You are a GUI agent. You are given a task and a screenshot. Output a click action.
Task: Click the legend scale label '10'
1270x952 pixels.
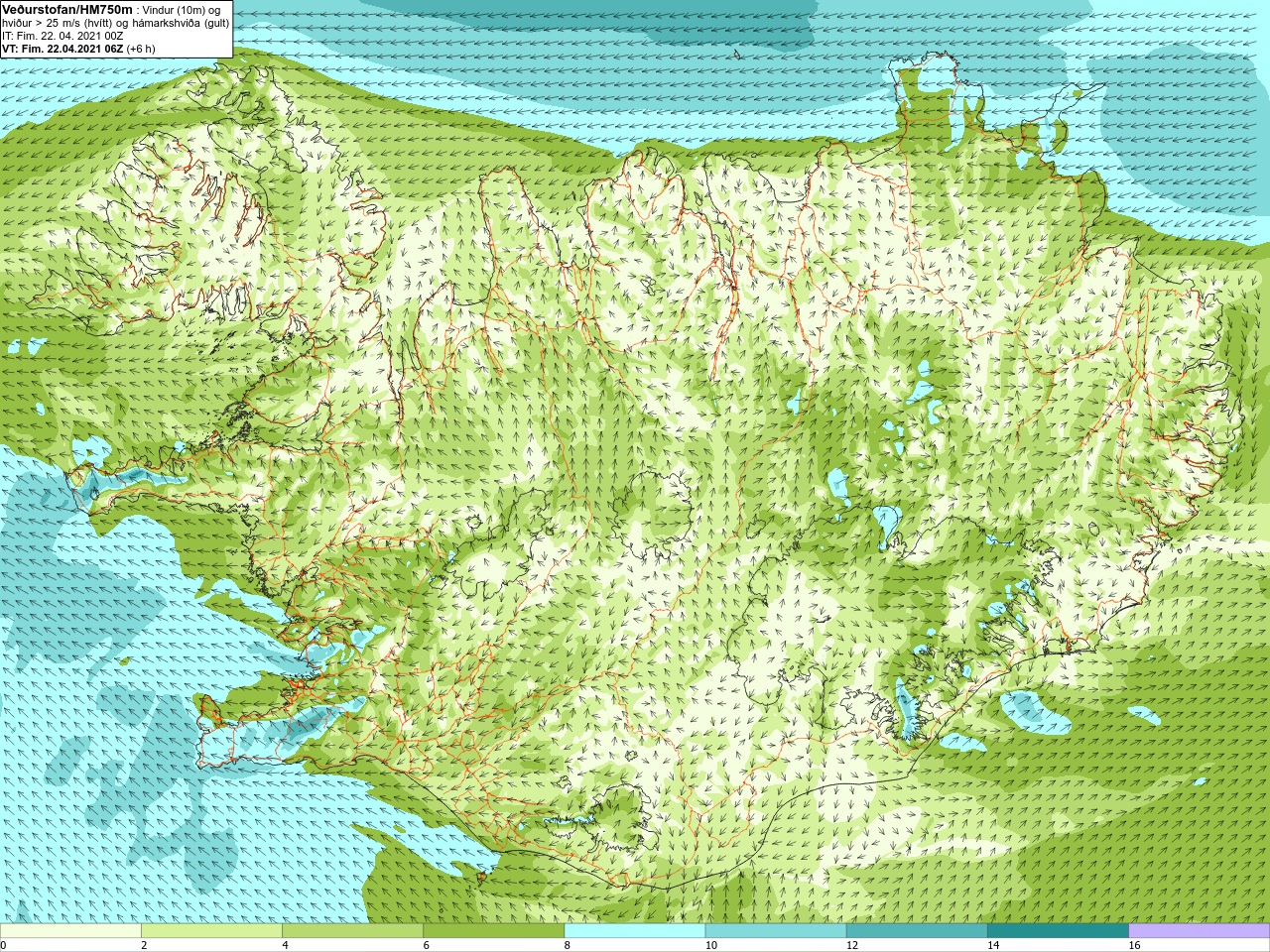(710, 945)
